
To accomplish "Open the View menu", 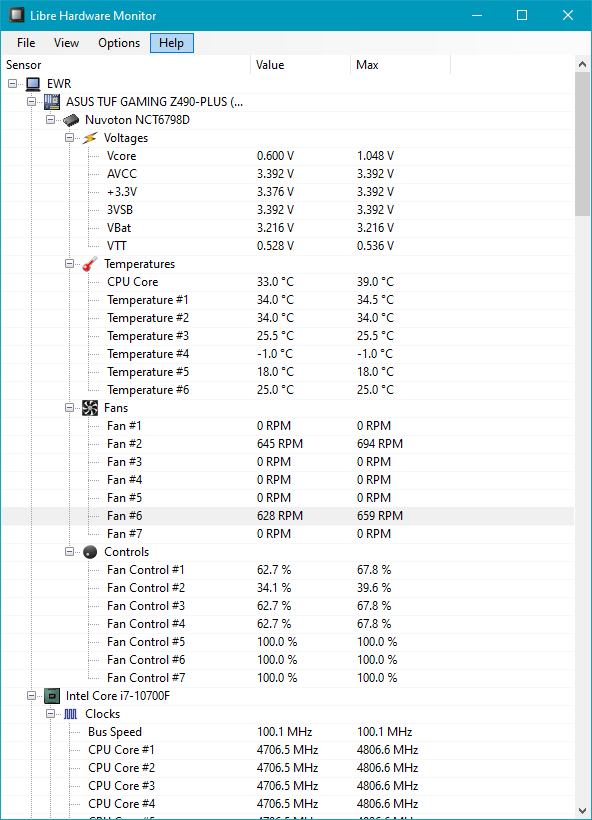I will point(66,43).
